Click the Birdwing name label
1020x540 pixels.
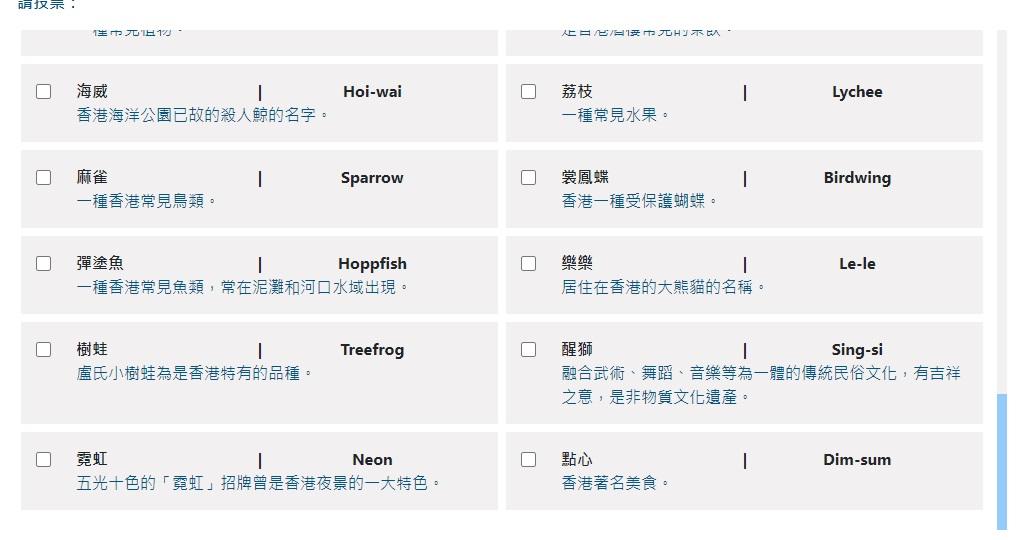(857, 178)
